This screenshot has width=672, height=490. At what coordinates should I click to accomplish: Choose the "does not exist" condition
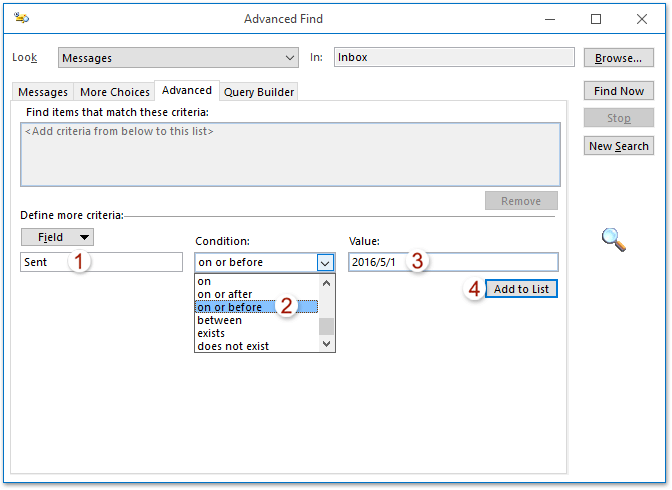[257, 346]
